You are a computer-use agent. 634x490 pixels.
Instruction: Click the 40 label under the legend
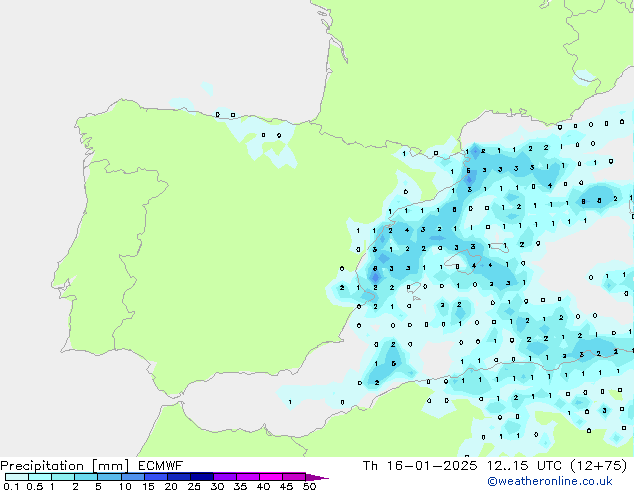[263, 487]
